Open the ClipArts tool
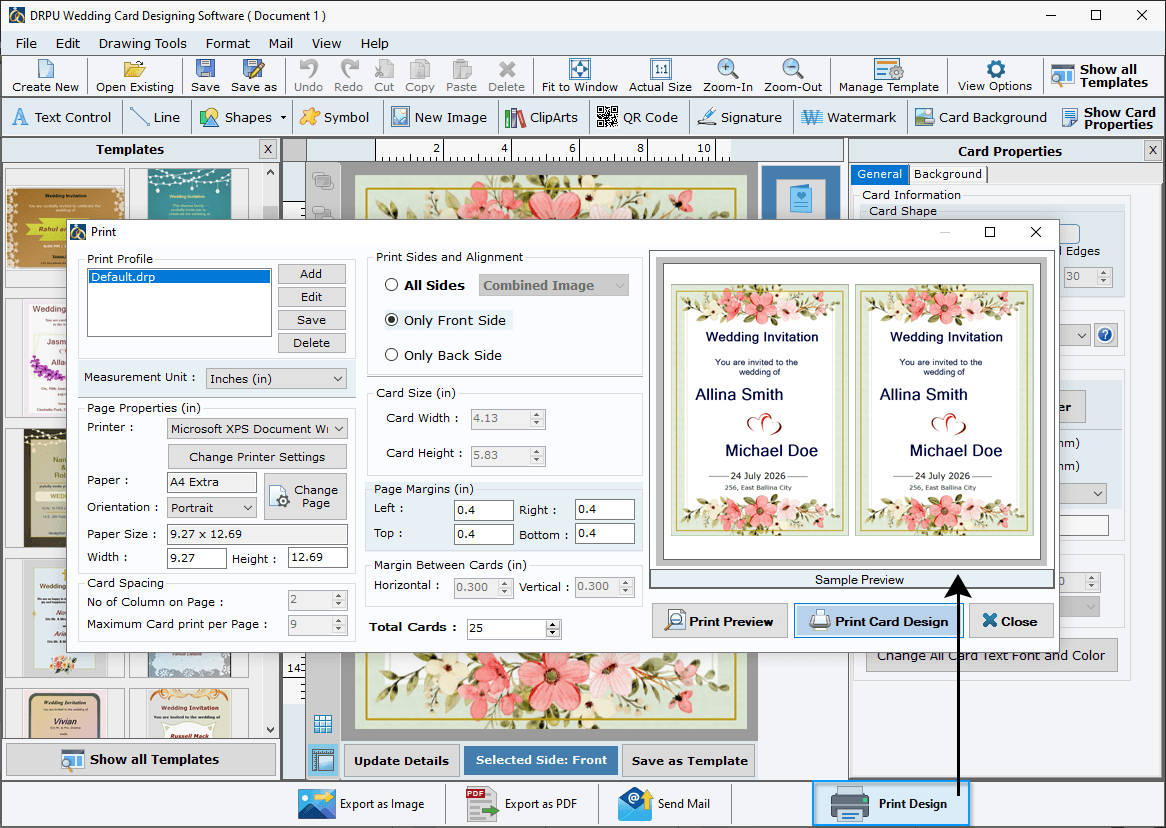 point(541,117)
